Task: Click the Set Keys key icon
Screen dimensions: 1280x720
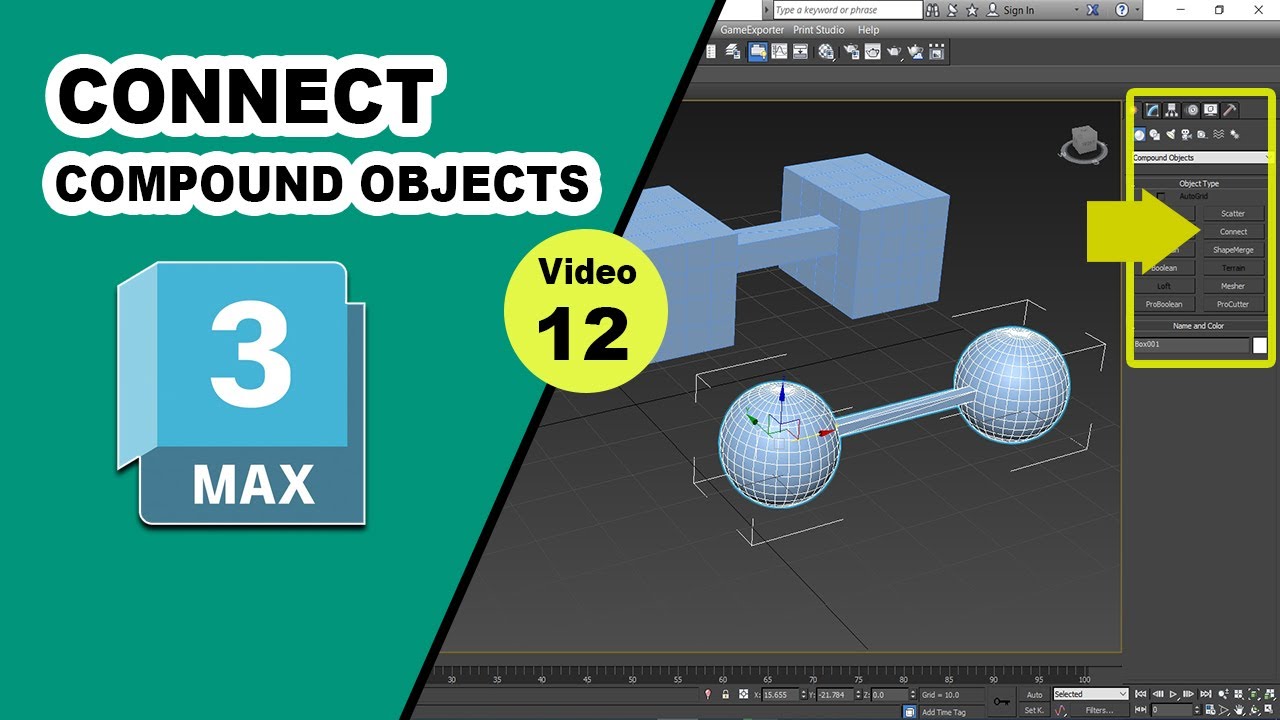Action: (x=1002, y=702)
